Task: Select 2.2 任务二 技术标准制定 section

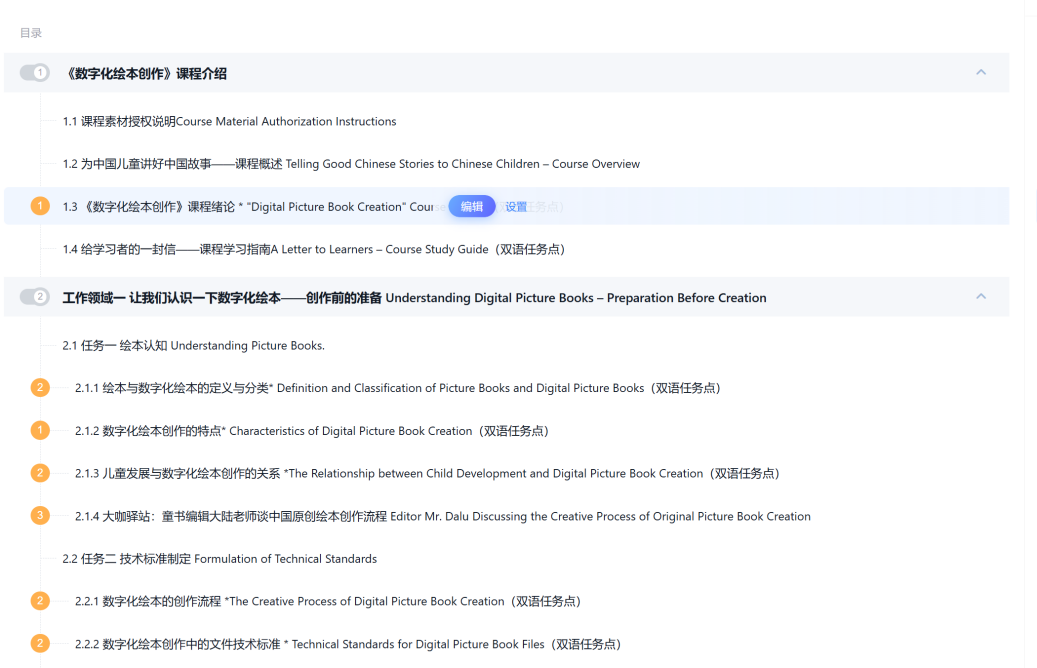Action: click(x=219, y=559)
